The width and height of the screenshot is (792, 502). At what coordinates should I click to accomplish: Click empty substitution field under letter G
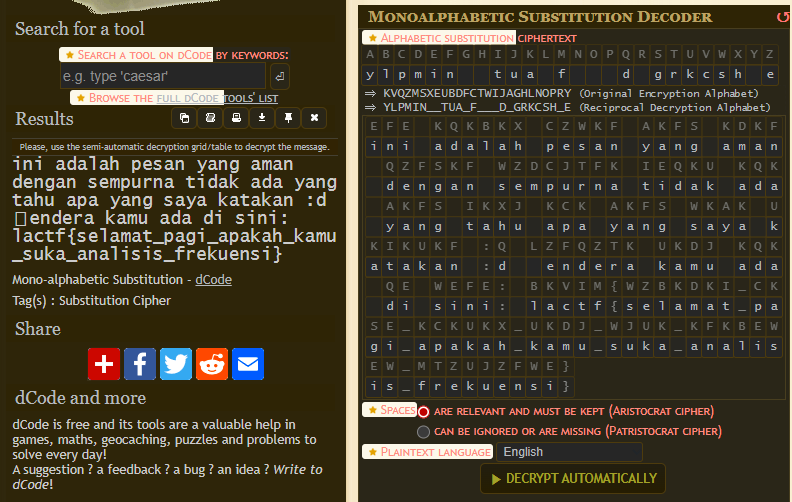(466, 75)
